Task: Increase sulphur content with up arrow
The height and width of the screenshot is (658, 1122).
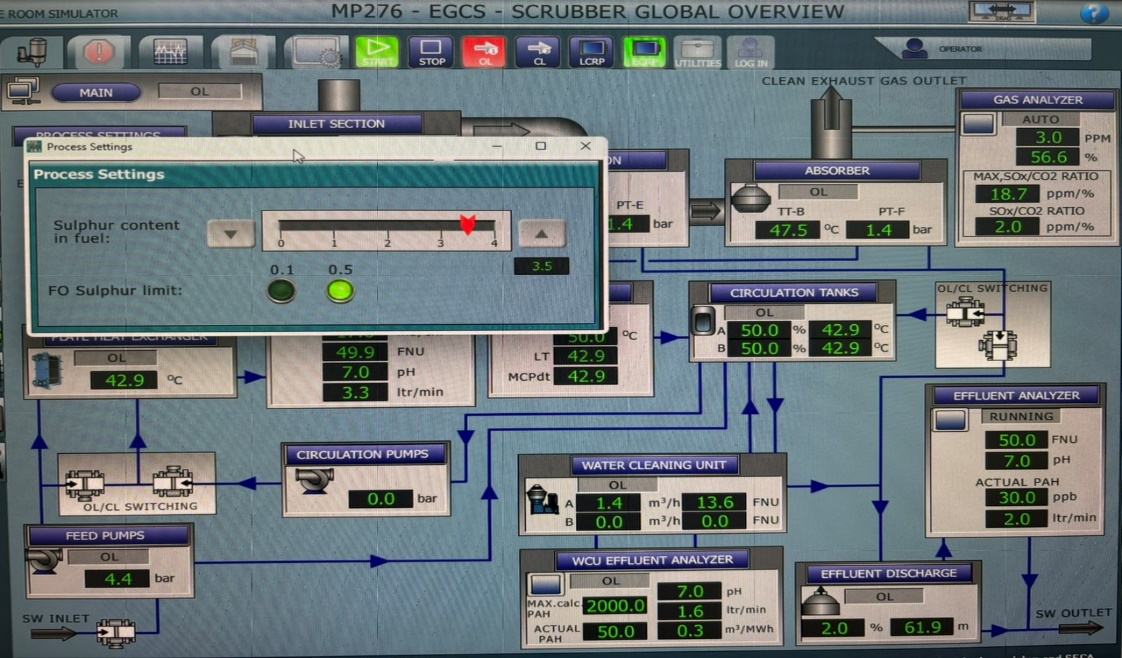Action: [x=541, y=233]
